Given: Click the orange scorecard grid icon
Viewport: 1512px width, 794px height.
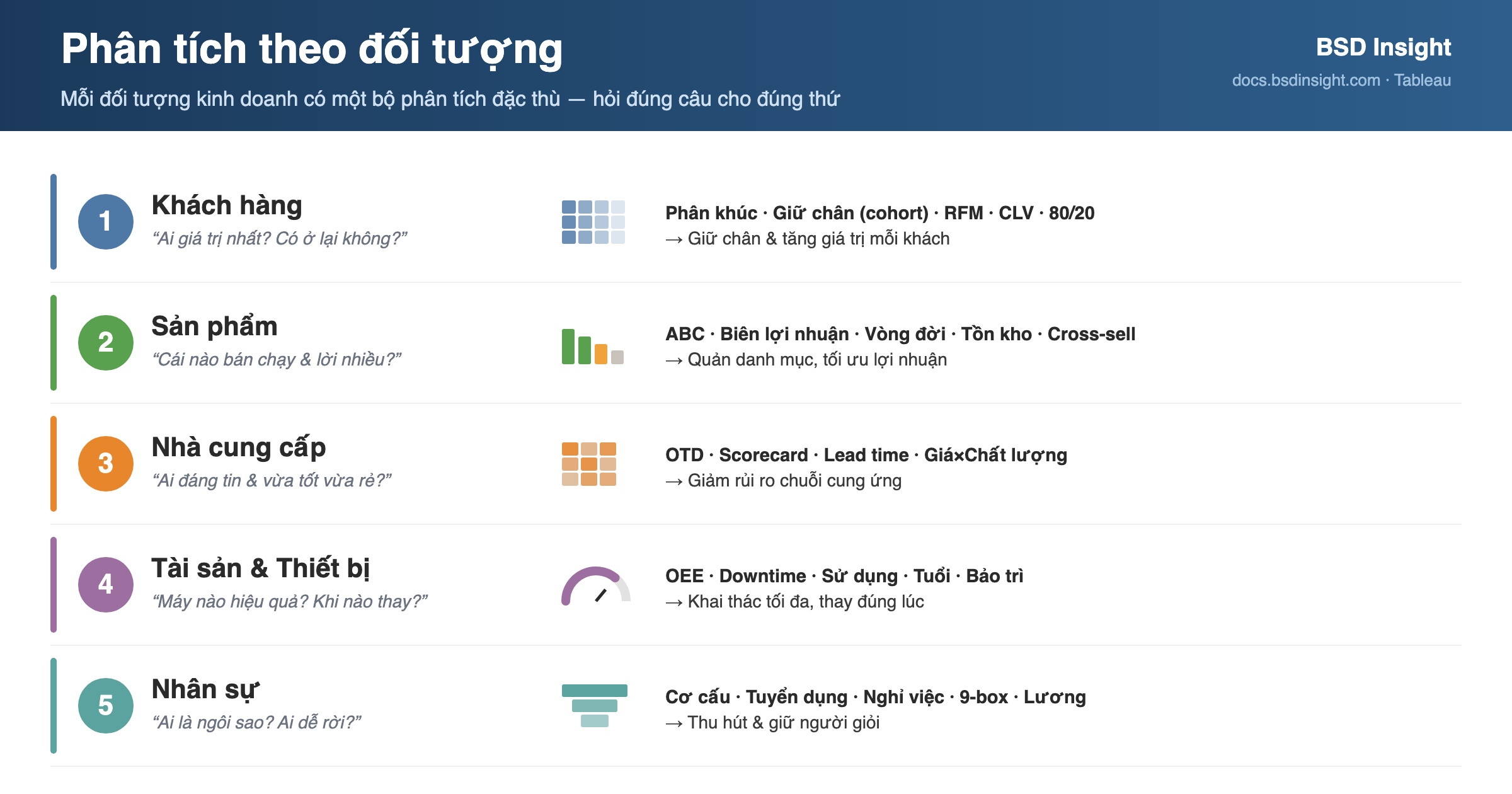Looking at the screenshot, I should tap(589, 464).
